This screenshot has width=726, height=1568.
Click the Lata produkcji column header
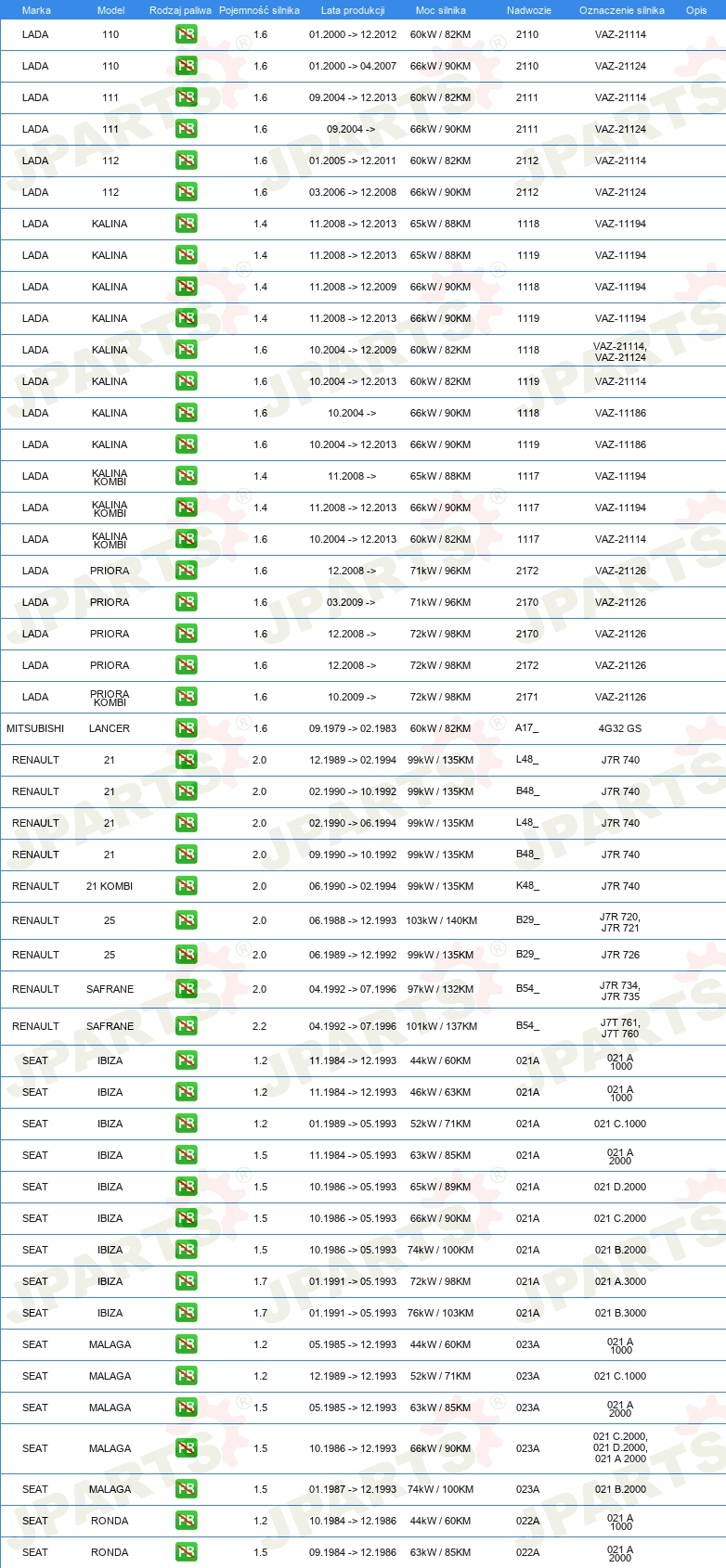pyautogui.click(x=353, y=10)
